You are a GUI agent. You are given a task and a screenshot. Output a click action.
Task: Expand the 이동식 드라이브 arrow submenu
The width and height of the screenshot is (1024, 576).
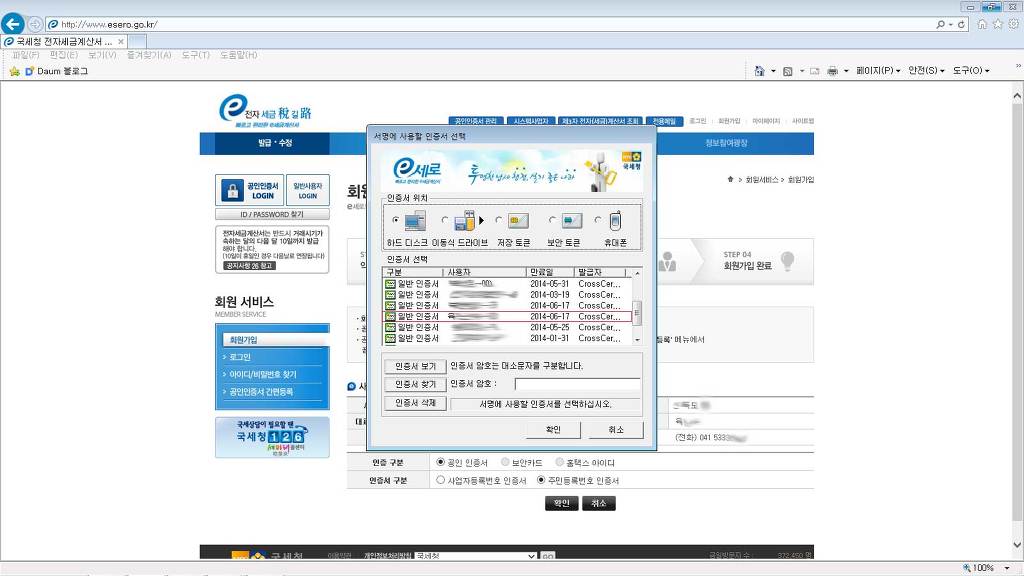[481, 221]
